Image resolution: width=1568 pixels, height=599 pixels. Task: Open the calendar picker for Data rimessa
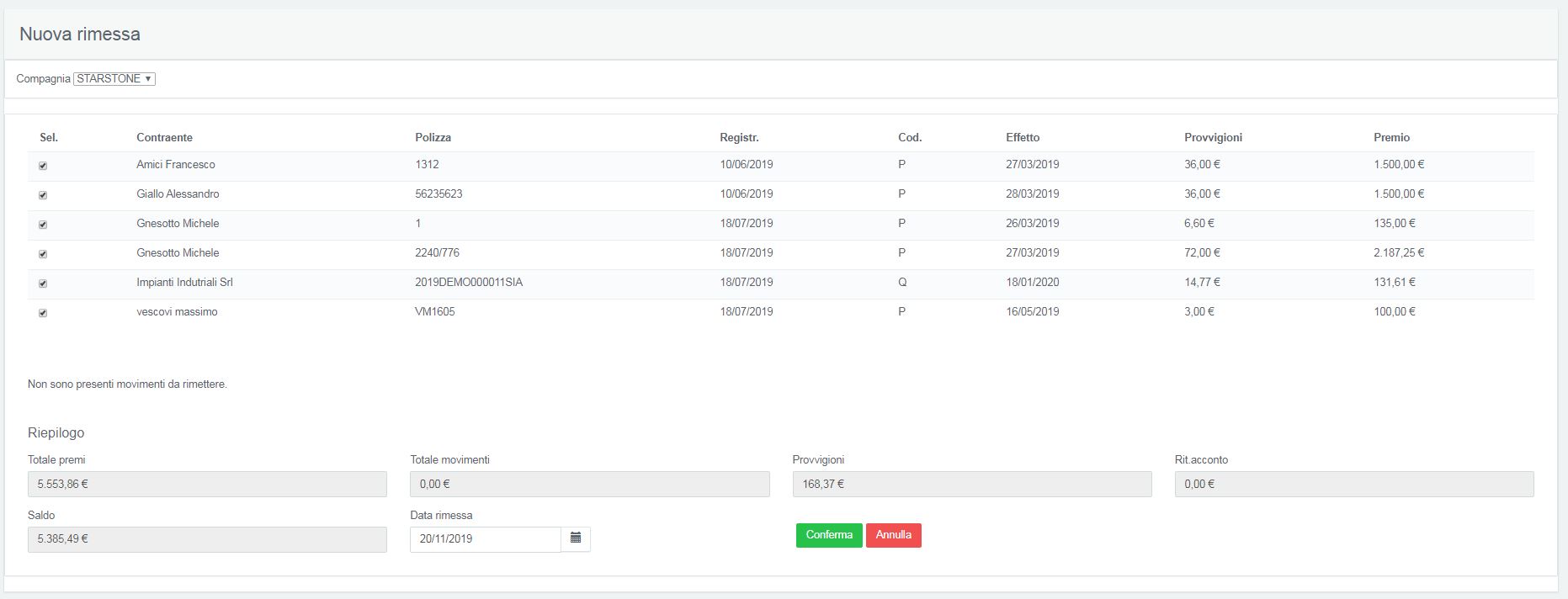(x=576, y=538)
